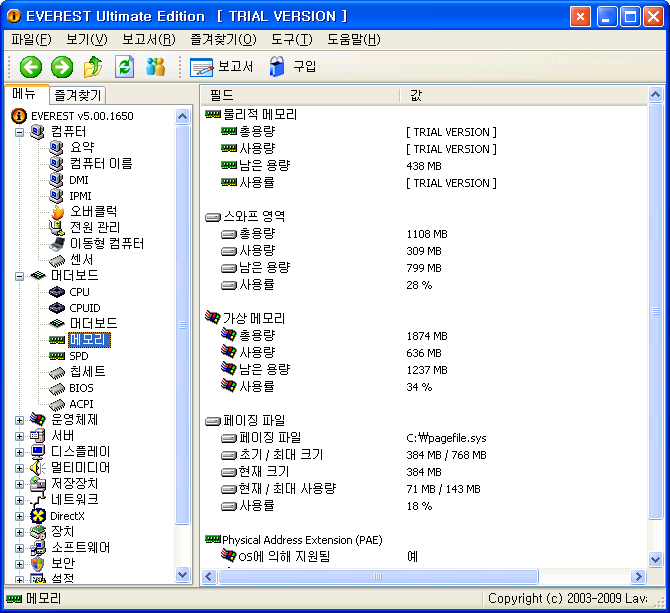This screenshot has height=613, width=670.
Task: Click the 값 column header
Action: point(523,95)
